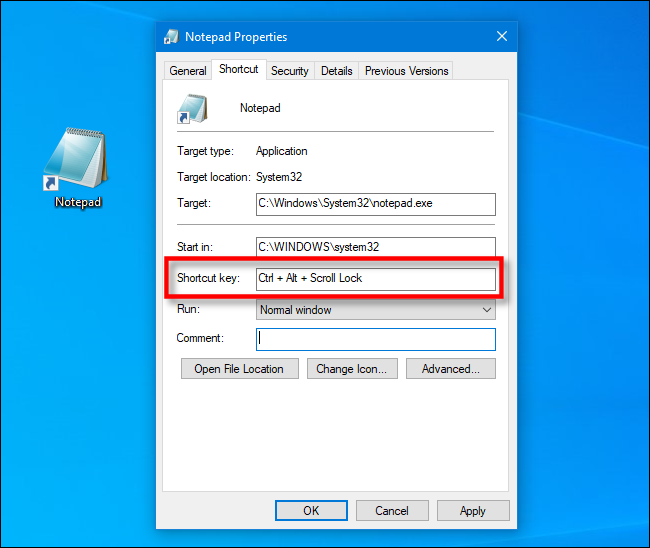The width and height of the screenshot is (650, 548).
Task: Click into the Comment text box
Action: 375,339
